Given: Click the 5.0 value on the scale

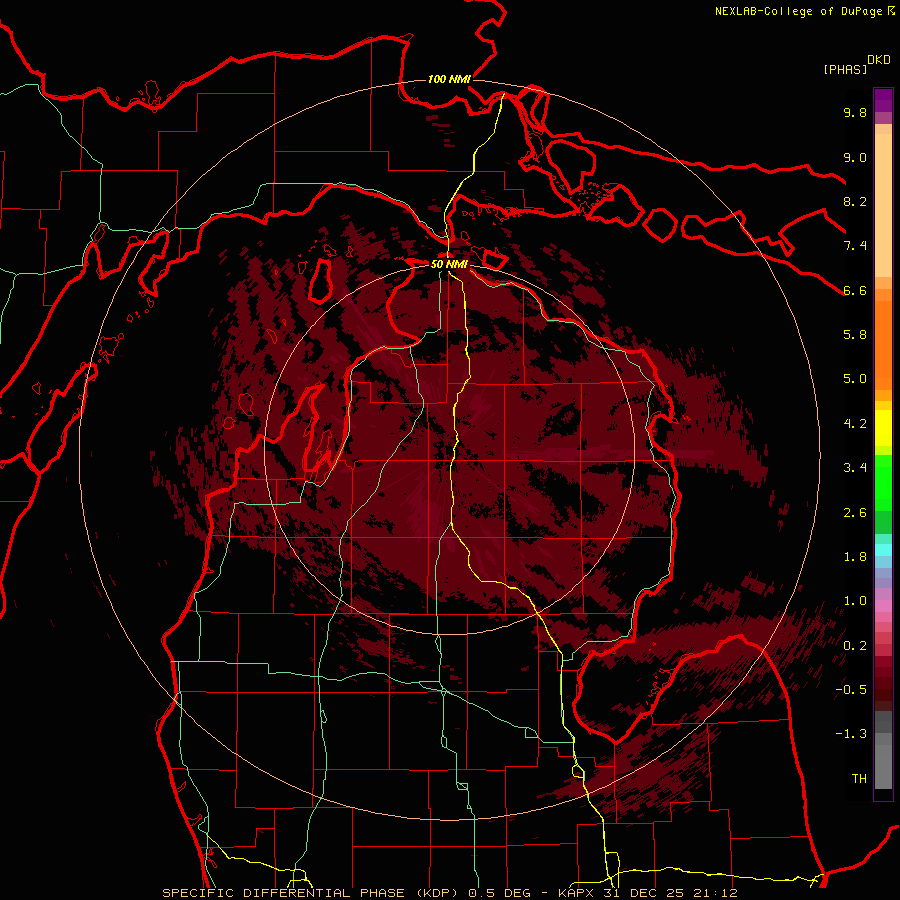Looking at the screenshot, I should click(855, 379).
